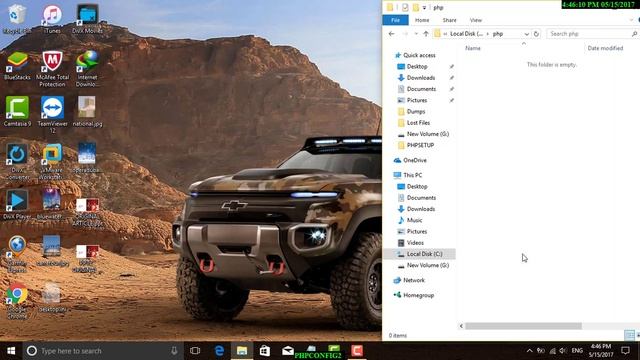Open the Windows Start menu
The height and width of the screenshot is (360, 640).
(x=11, y=351)
